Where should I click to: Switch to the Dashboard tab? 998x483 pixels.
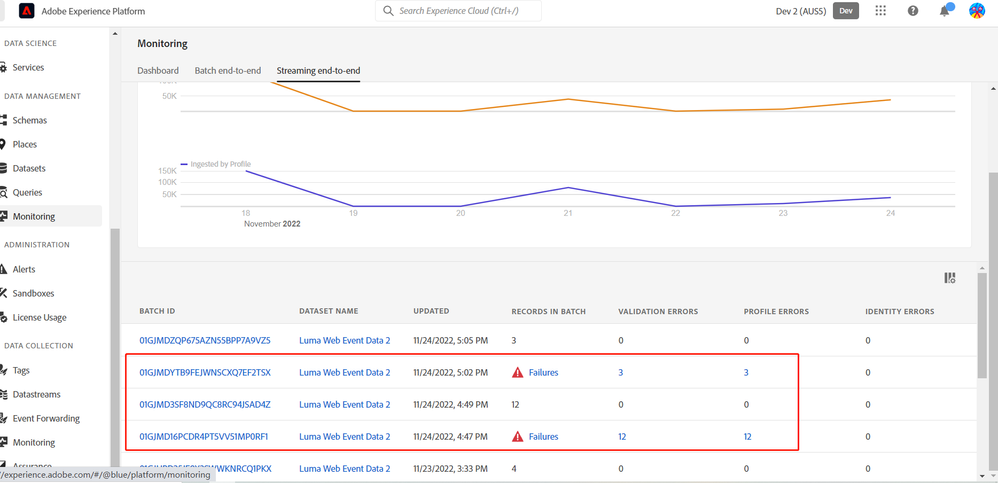[158, 71]
